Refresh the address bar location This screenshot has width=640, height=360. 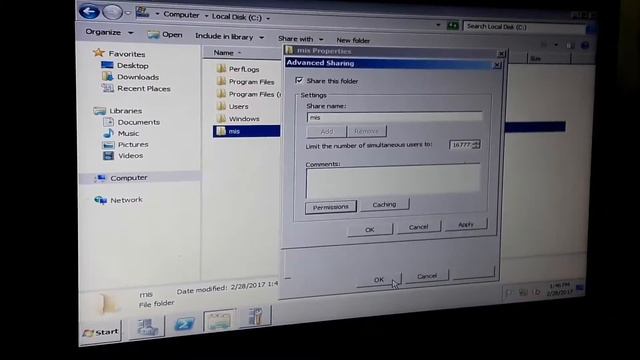point(452,26)
